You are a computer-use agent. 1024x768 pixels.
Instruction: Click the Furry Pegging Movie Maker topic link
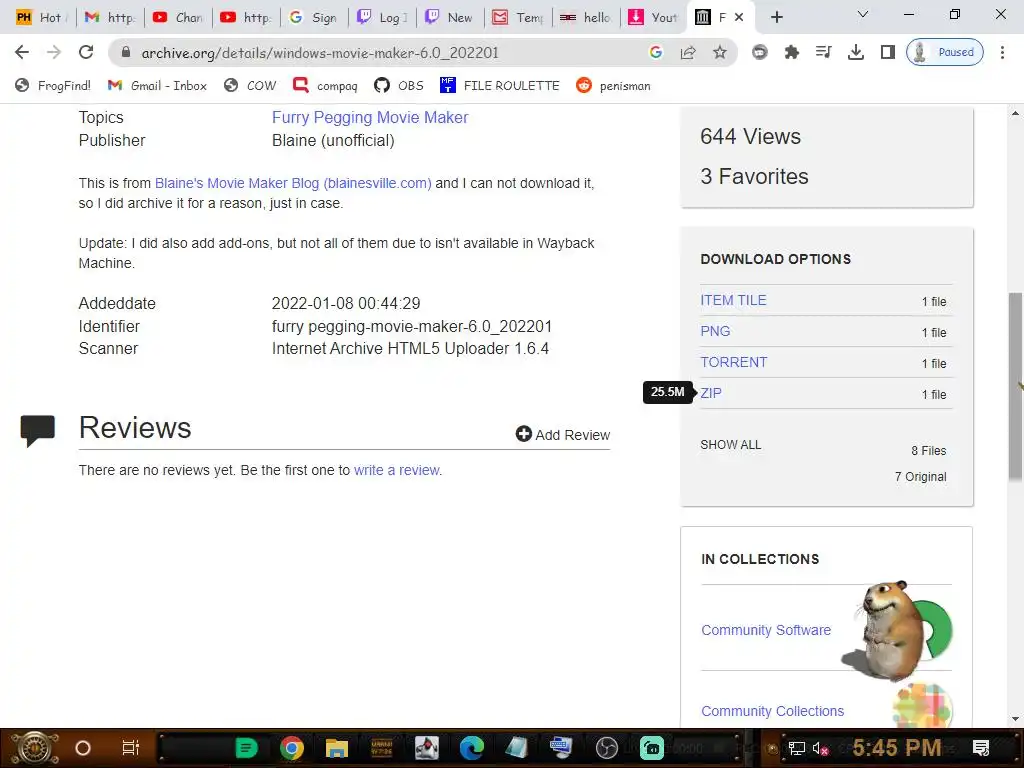point(370,118)
